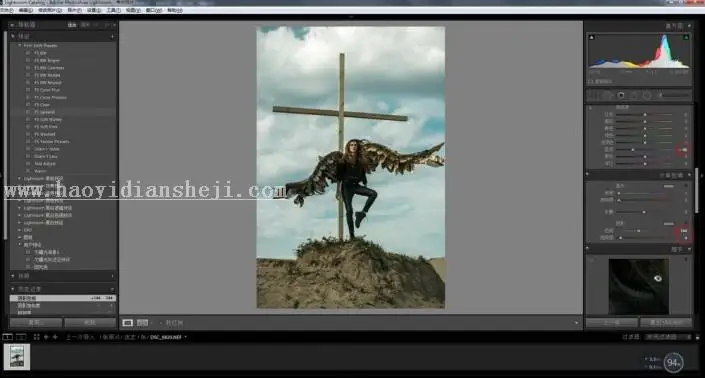Image resolution: width=705 pixels, height=378 pixels.
Task: Click the Copy button below history
Action: pyautogui.click(x=36, y=323)
